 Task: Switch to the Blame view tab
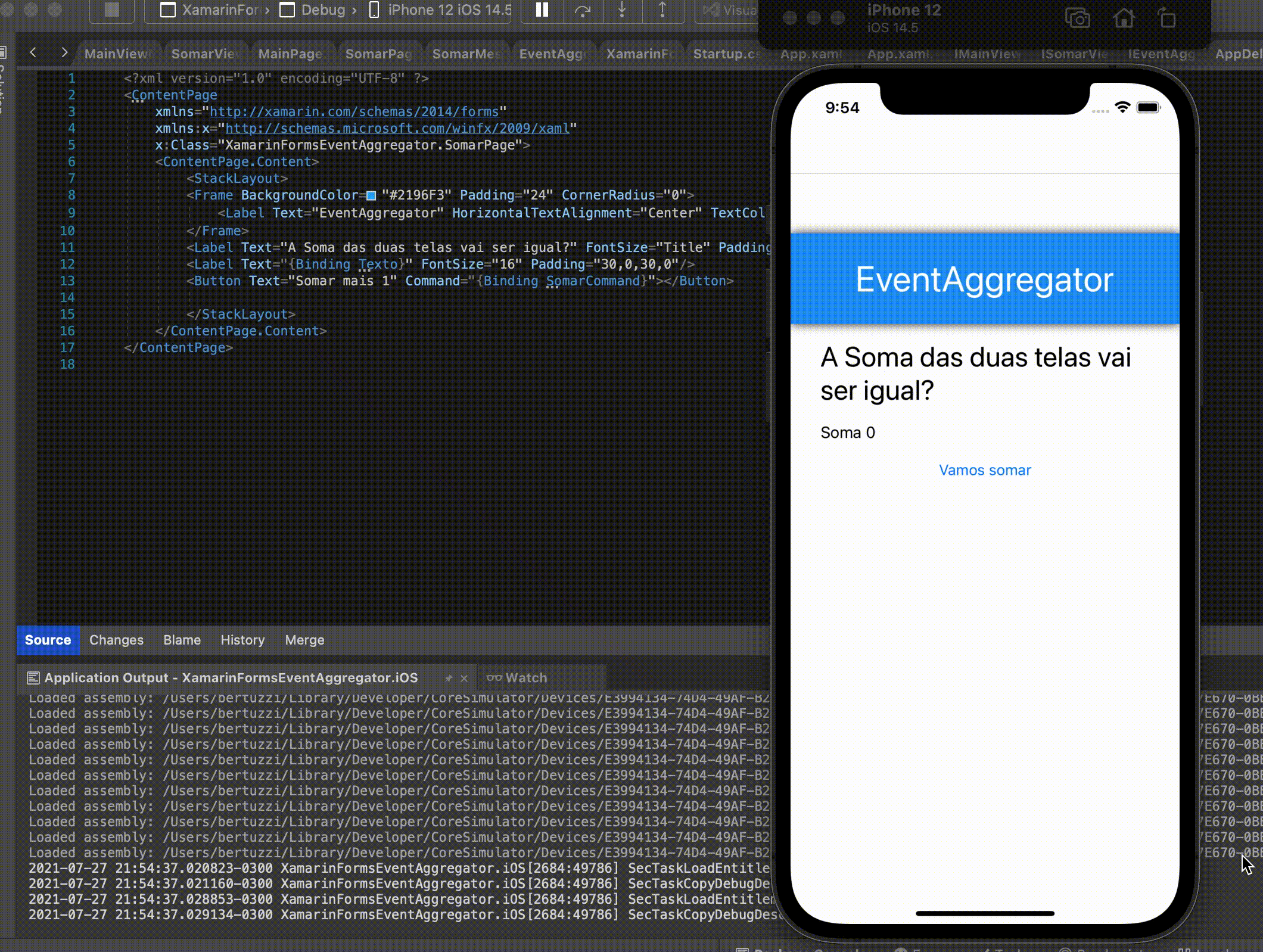point(182,640)
